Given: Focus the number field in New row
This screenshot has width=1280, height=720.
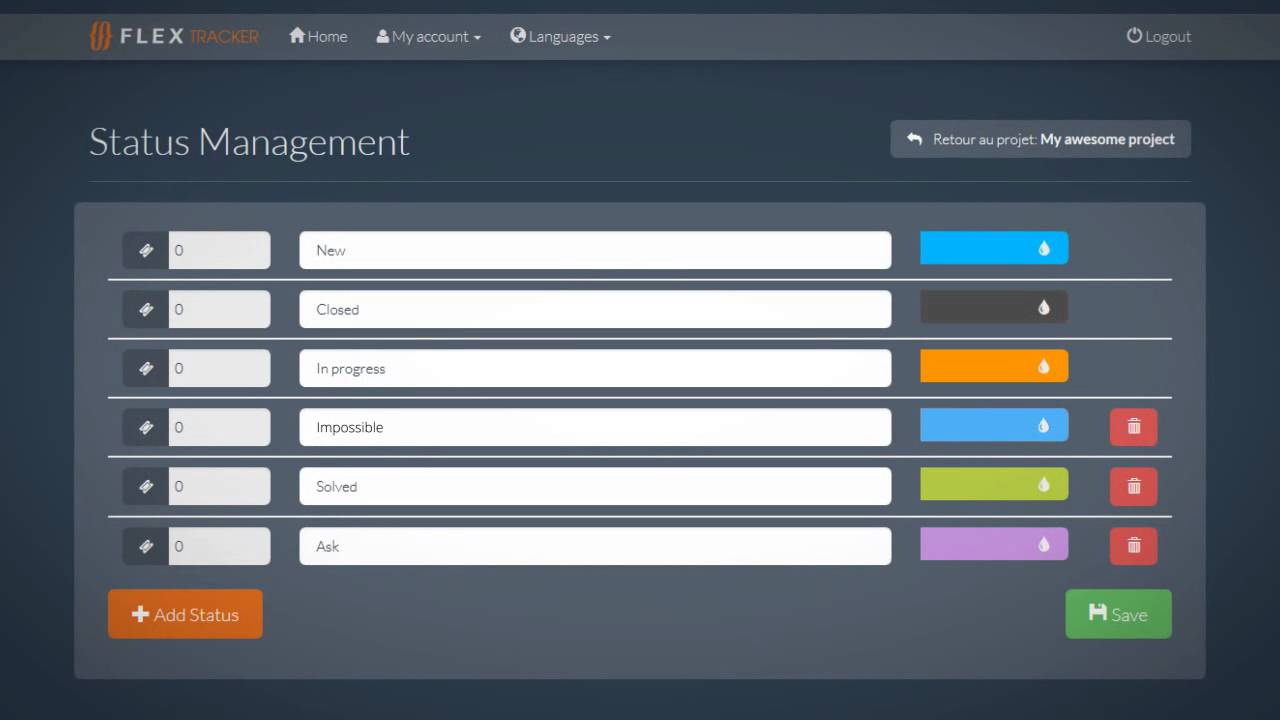Looking at the screenshot, I should click(x=219, y=250).
